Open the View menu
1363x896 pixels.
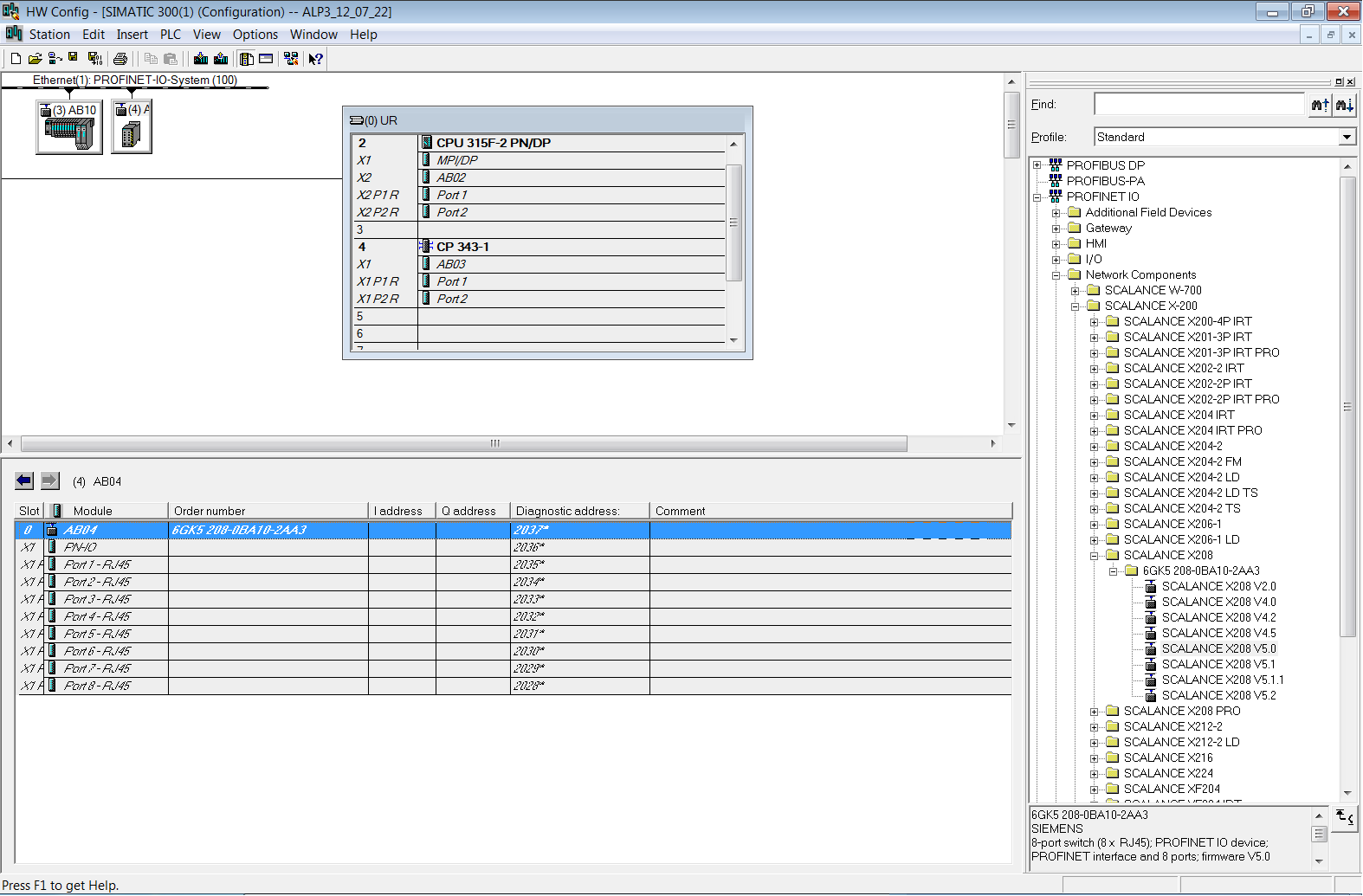pos(207,35)
